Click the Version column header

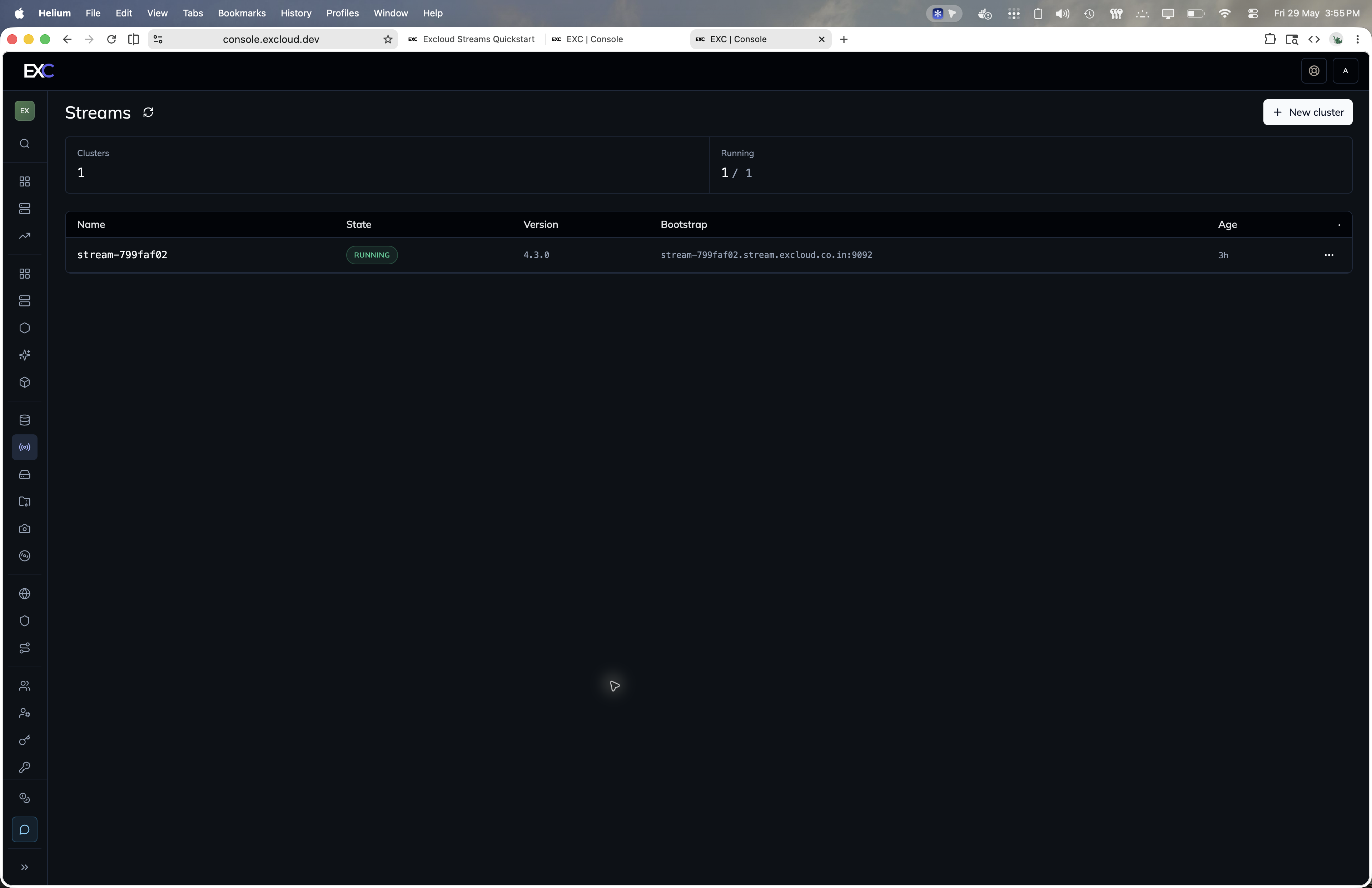pos(541,224)
